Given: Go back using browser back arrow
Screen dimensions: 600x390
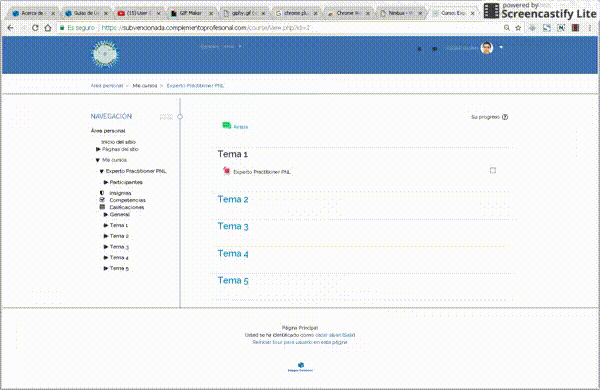Looking at the screenshot, I should coord(11,28).
